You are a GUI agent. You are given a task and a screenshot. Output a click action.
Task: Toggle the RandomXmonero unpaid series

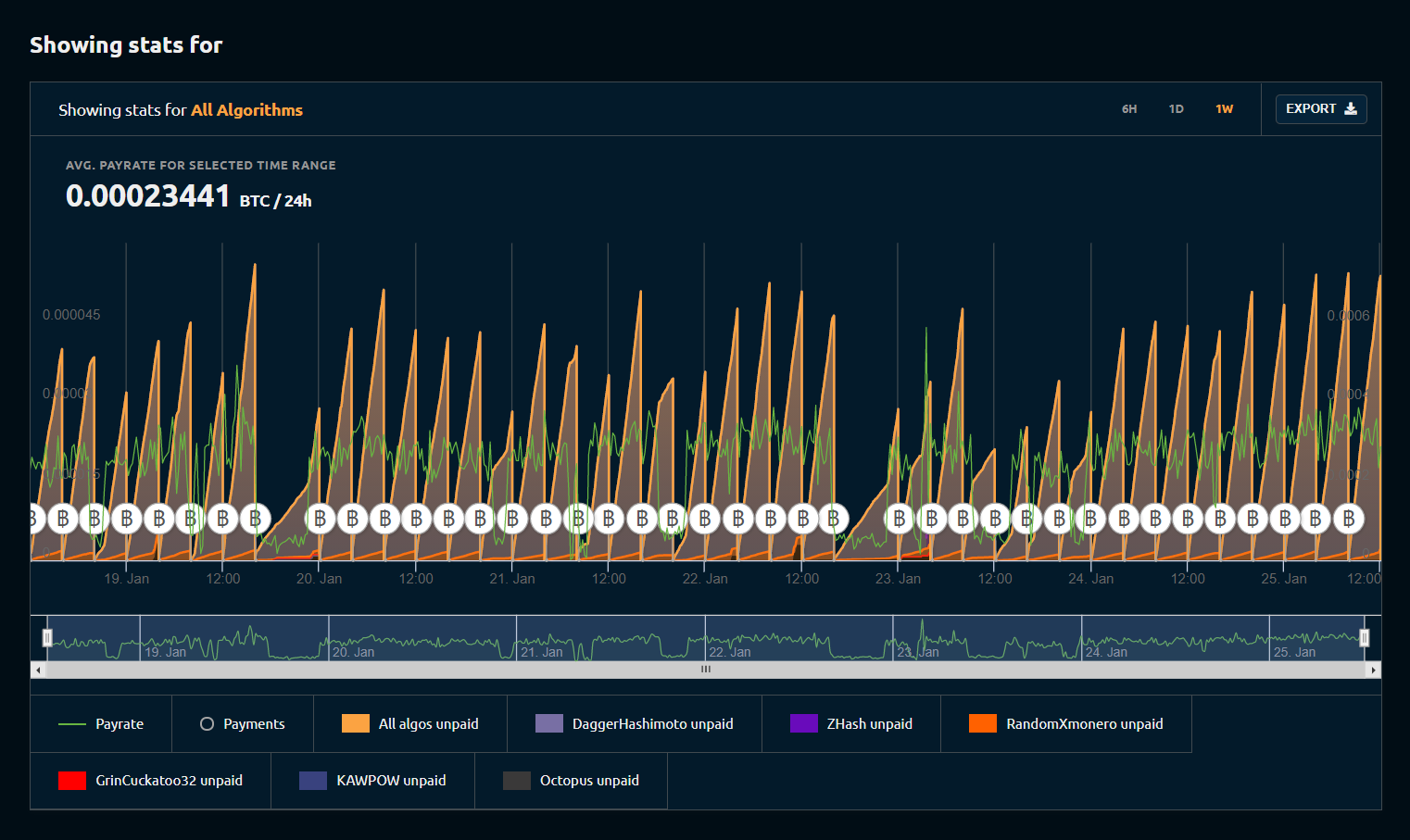click(1066, 724)
